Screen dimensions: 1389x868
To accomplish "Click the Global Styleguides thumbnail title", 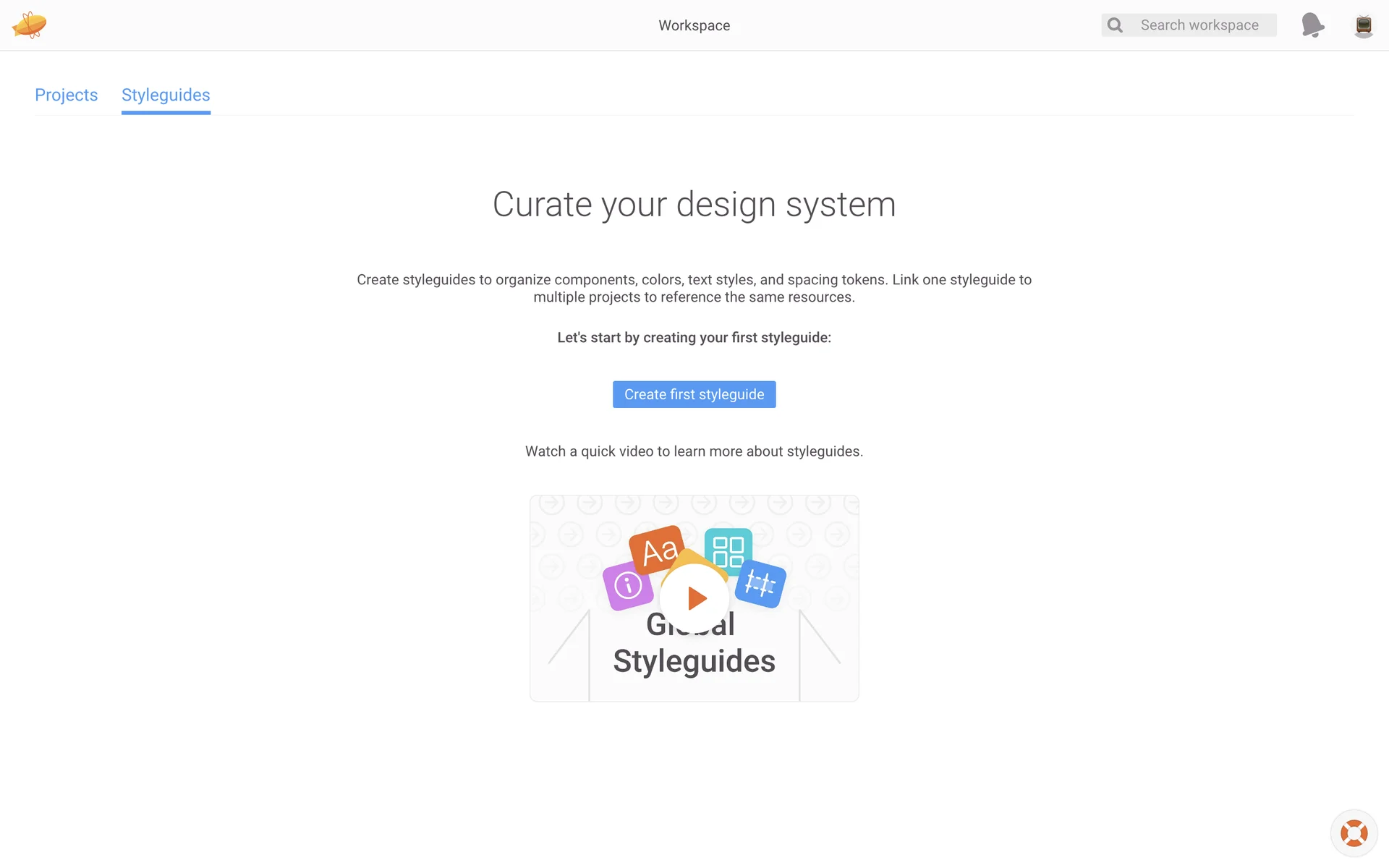I will [x=694, y=661].
